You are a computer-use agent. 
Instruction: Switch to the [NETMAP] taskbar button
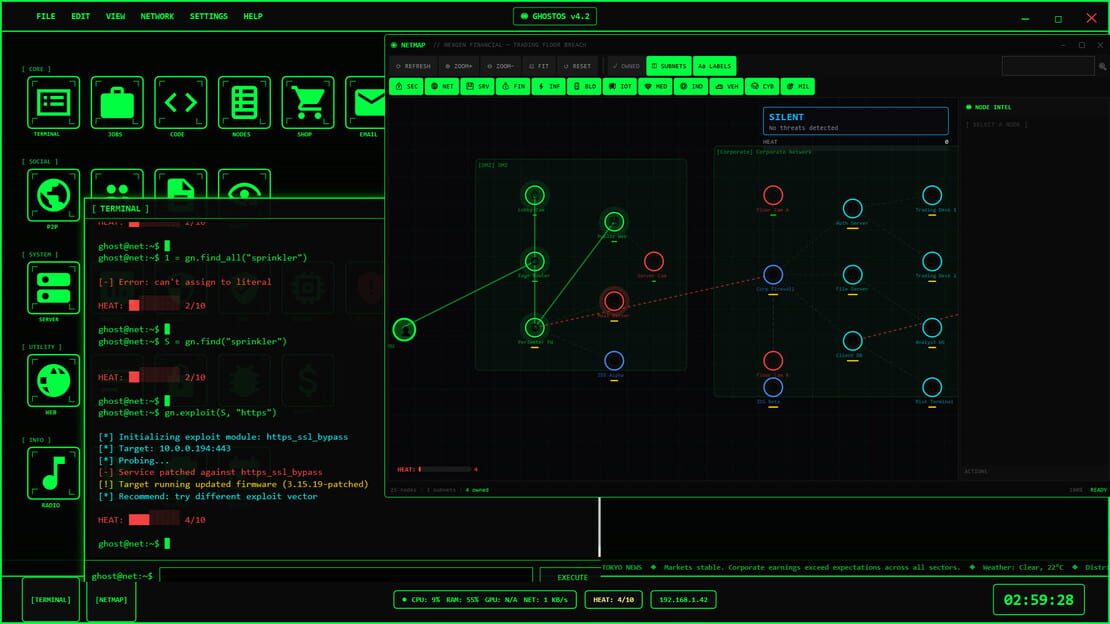(111, 600)
